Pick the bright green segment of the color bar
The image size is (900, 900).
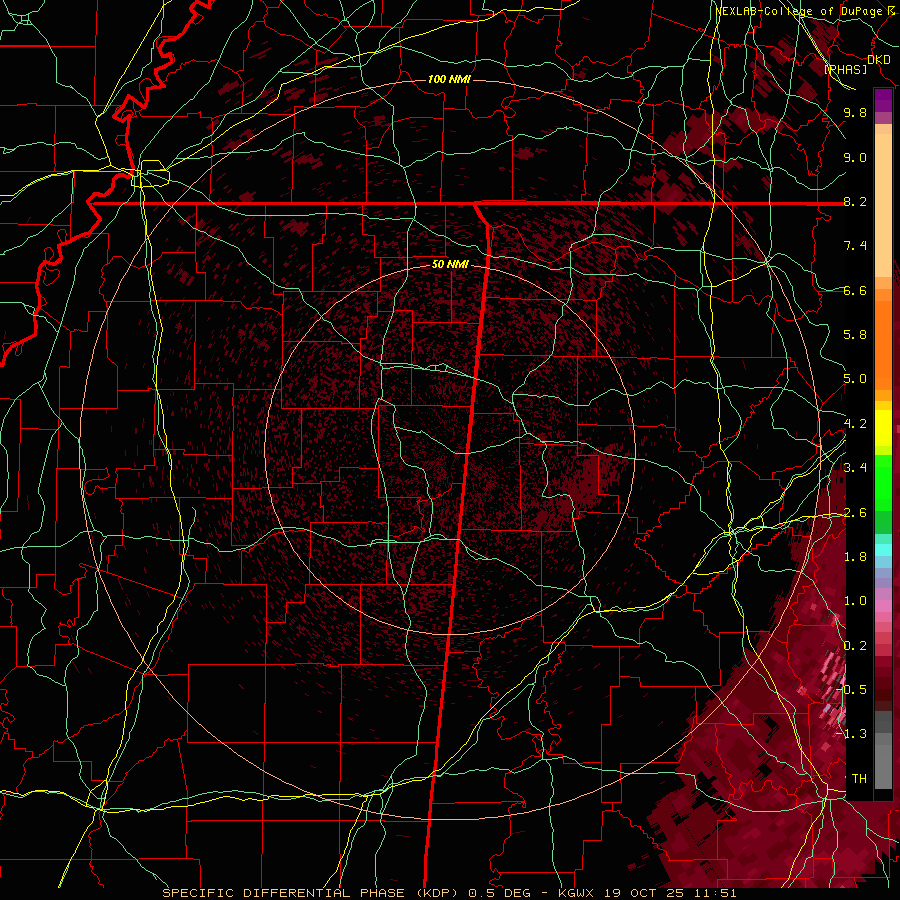(883, 483)
